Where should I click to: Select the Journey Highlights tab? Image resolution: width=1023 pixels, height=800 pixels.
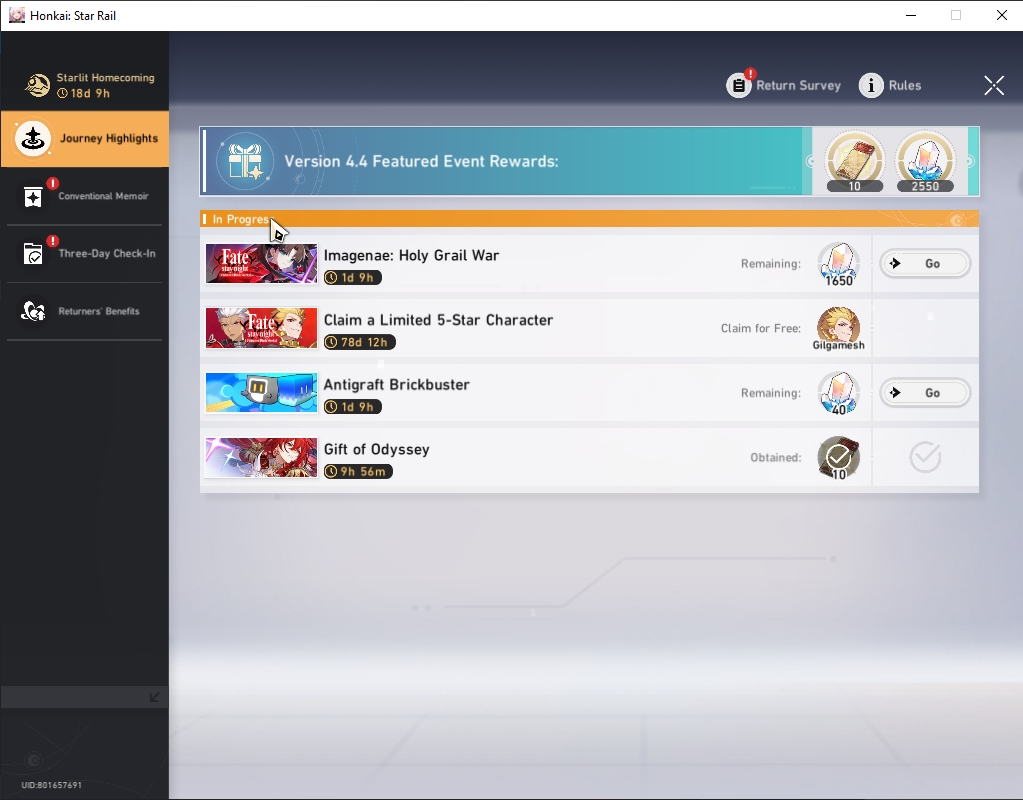[85, 138]
